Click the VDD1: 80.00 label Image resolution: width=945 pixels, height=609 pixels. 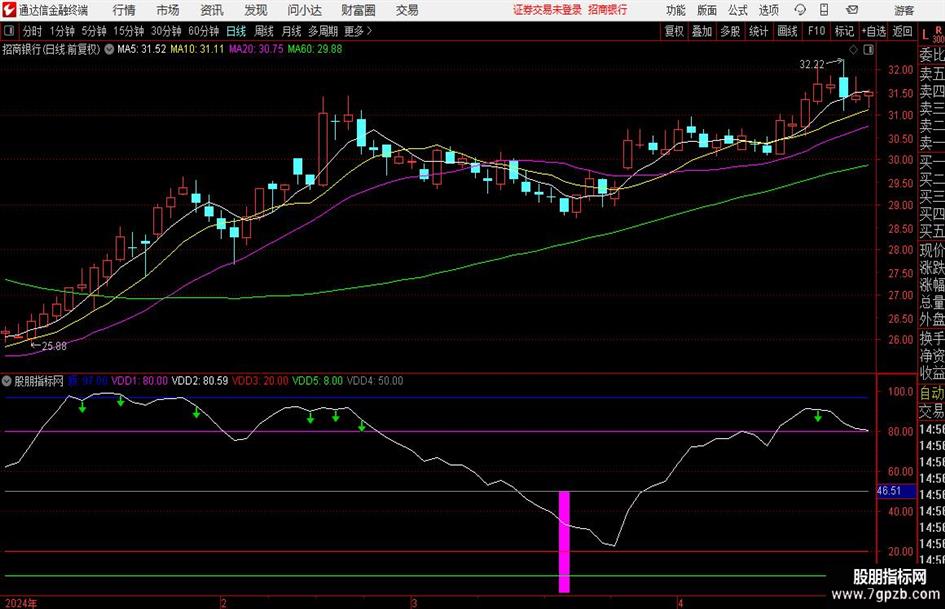click(x=140, y=381)
